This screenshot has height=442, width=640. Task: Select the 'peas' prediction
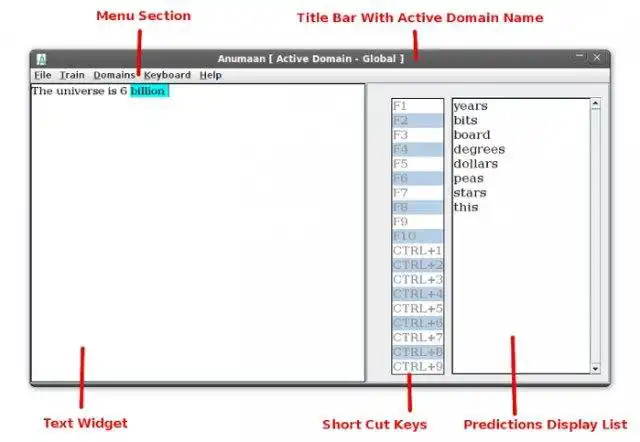coord(468,178)
